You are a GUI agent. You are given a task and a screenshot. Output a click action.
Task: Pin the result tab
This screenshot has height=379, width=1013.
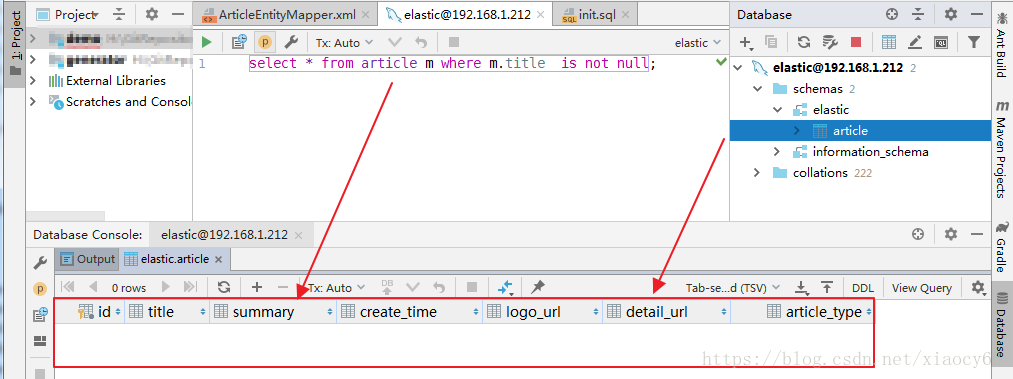click(537, 287)
